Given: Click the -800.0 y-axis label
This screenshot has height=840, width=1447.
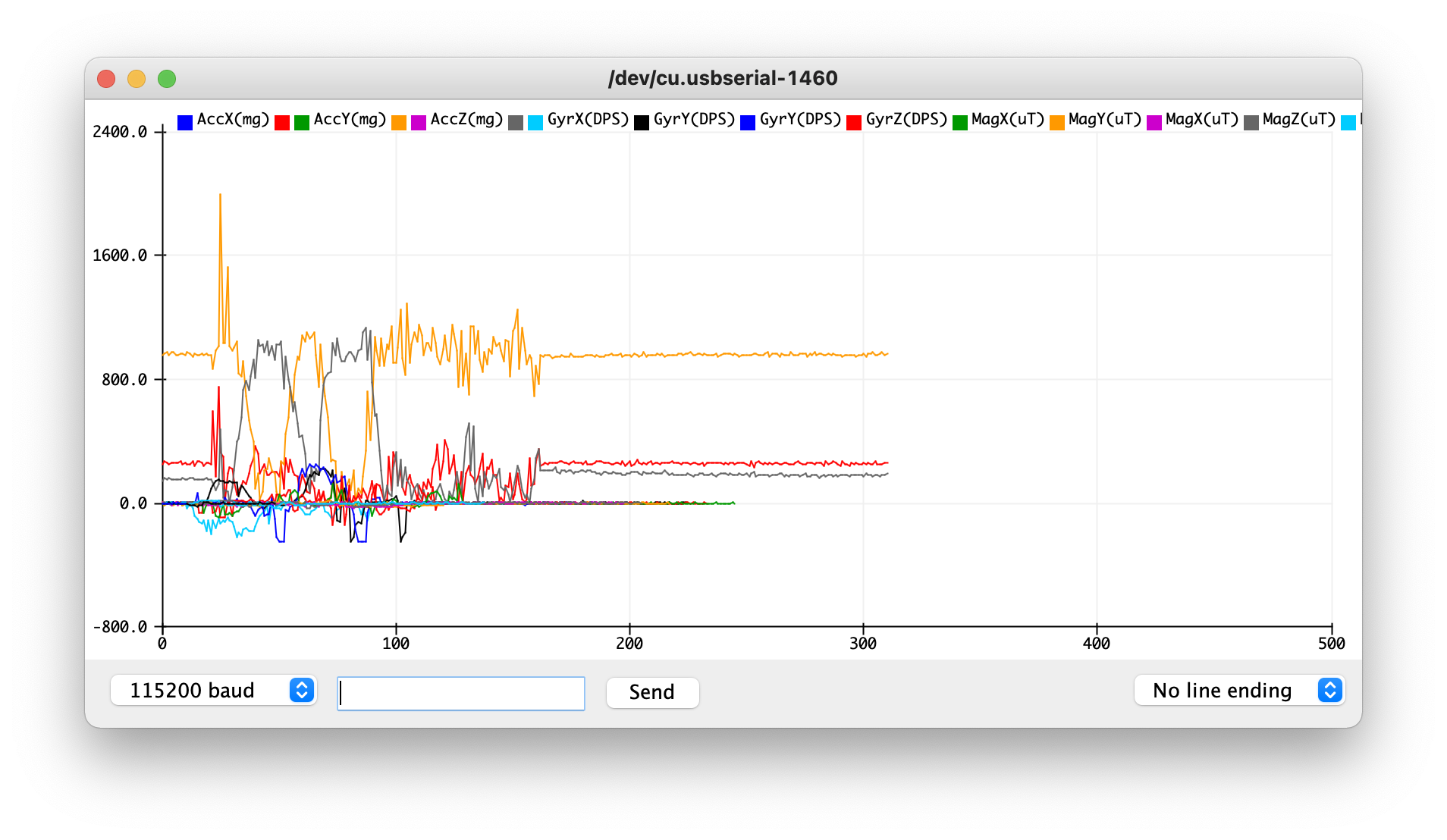Looking at the screenshot, I should click(x=120, y=627).
